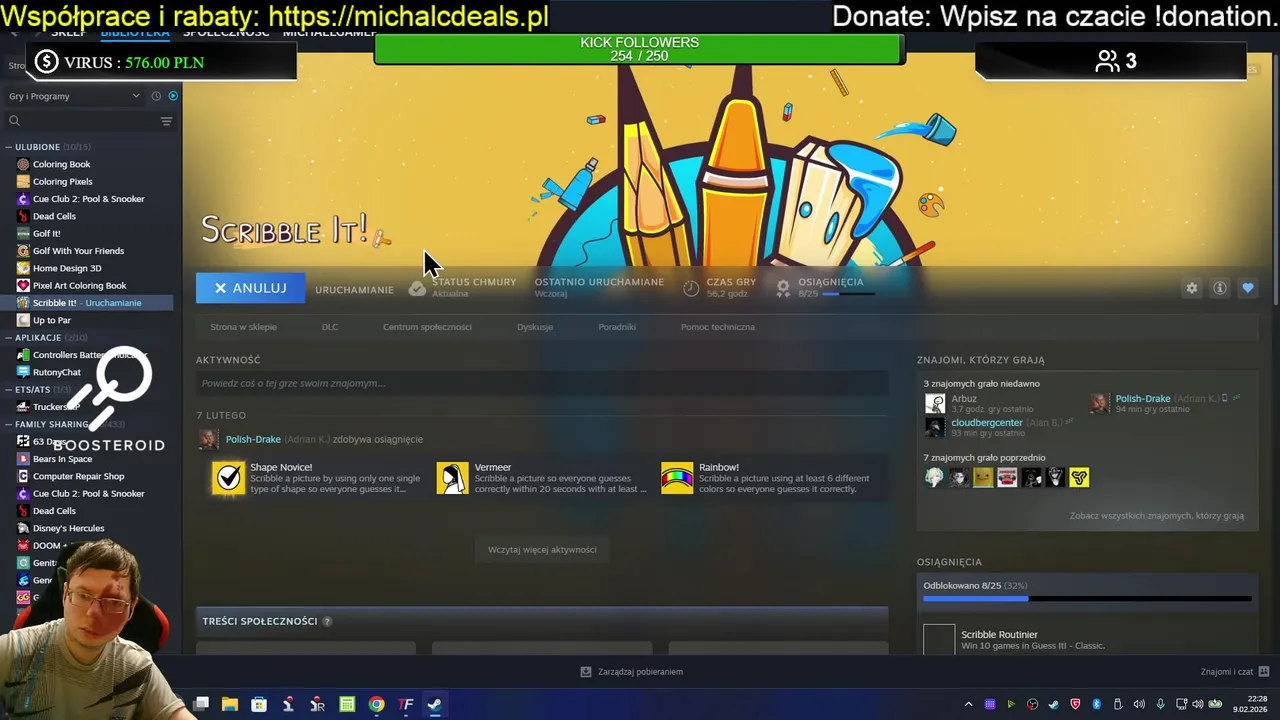Open the Gry i Programy dropdown
1280x720 pixels.
75,96
